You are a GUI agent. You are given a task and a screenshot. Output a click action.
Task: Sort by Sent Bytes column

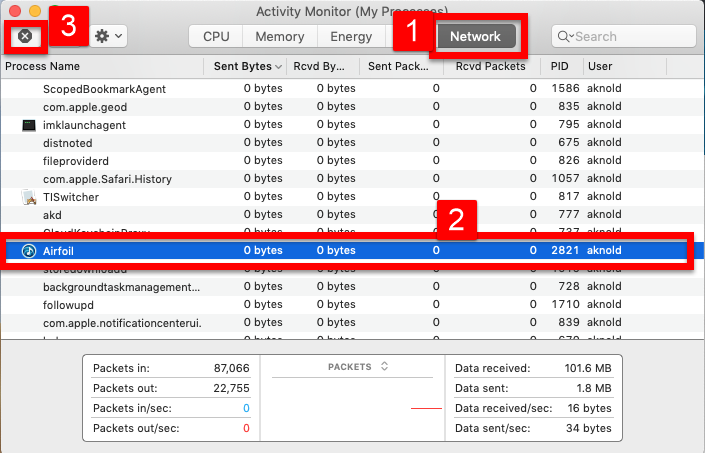point(243,67)
